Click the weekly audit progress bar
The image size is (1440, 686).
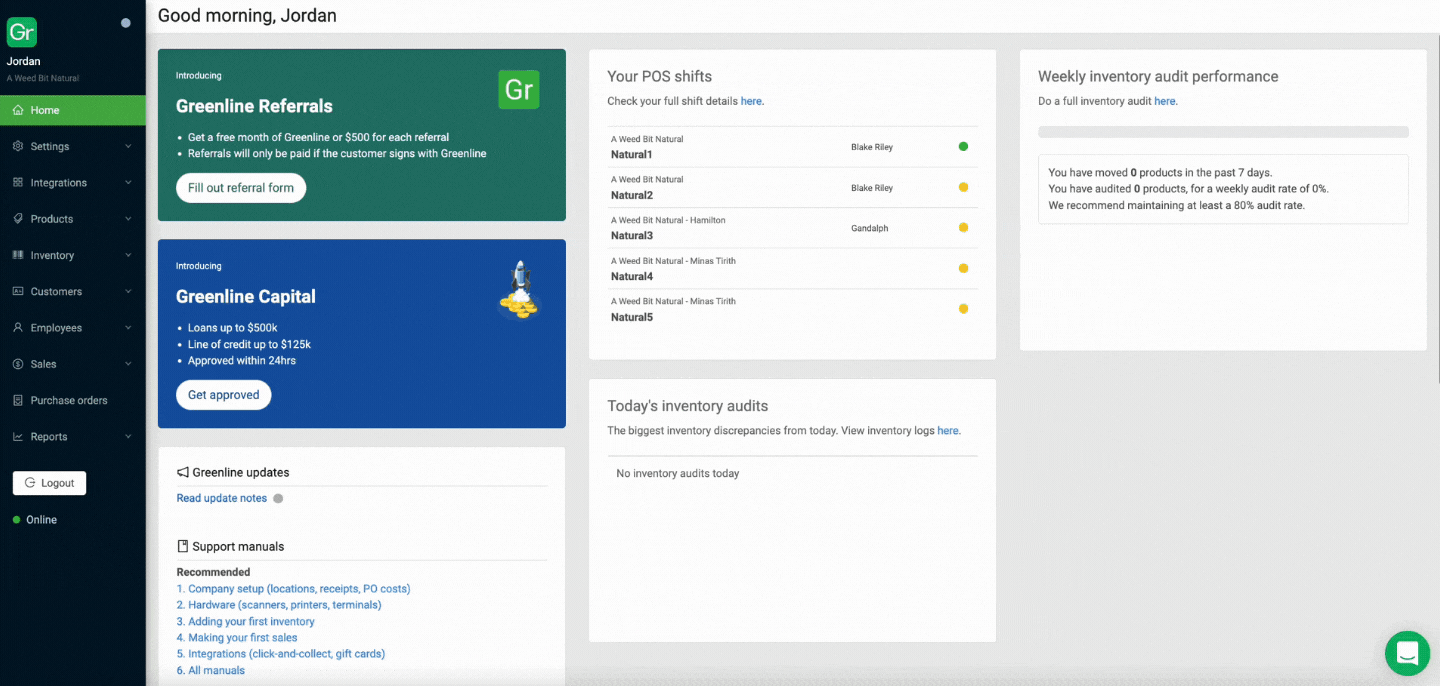(1222, 132)
